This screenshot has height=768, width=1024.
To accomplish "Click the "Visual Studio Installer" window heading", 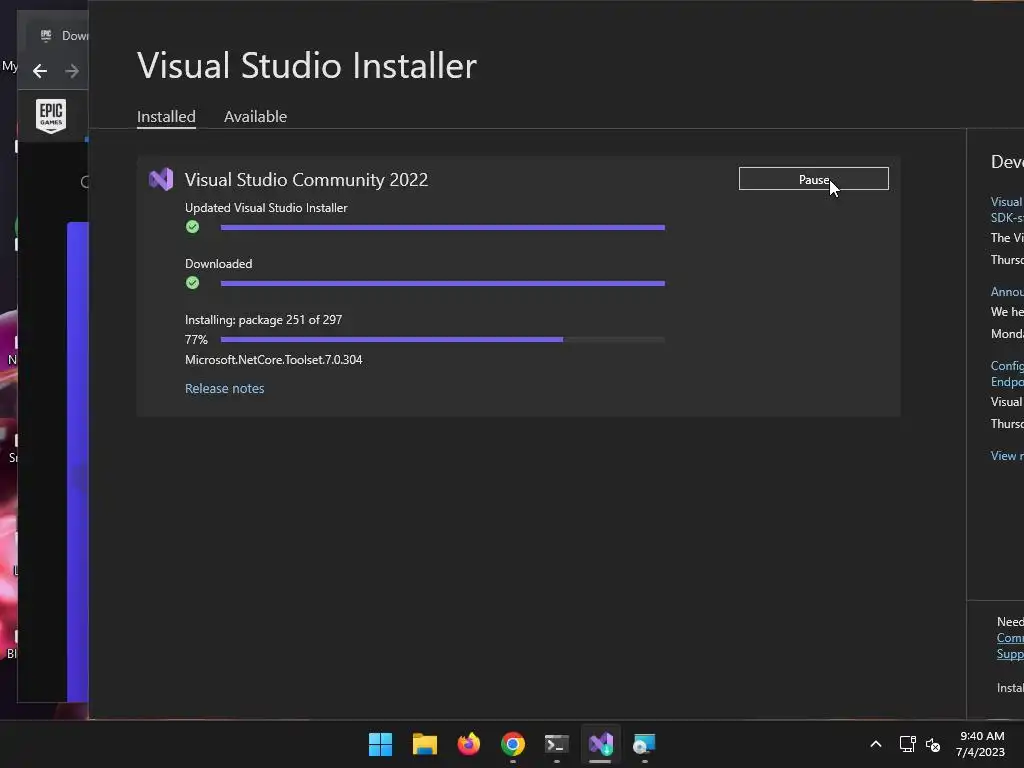I will point(307,66).
